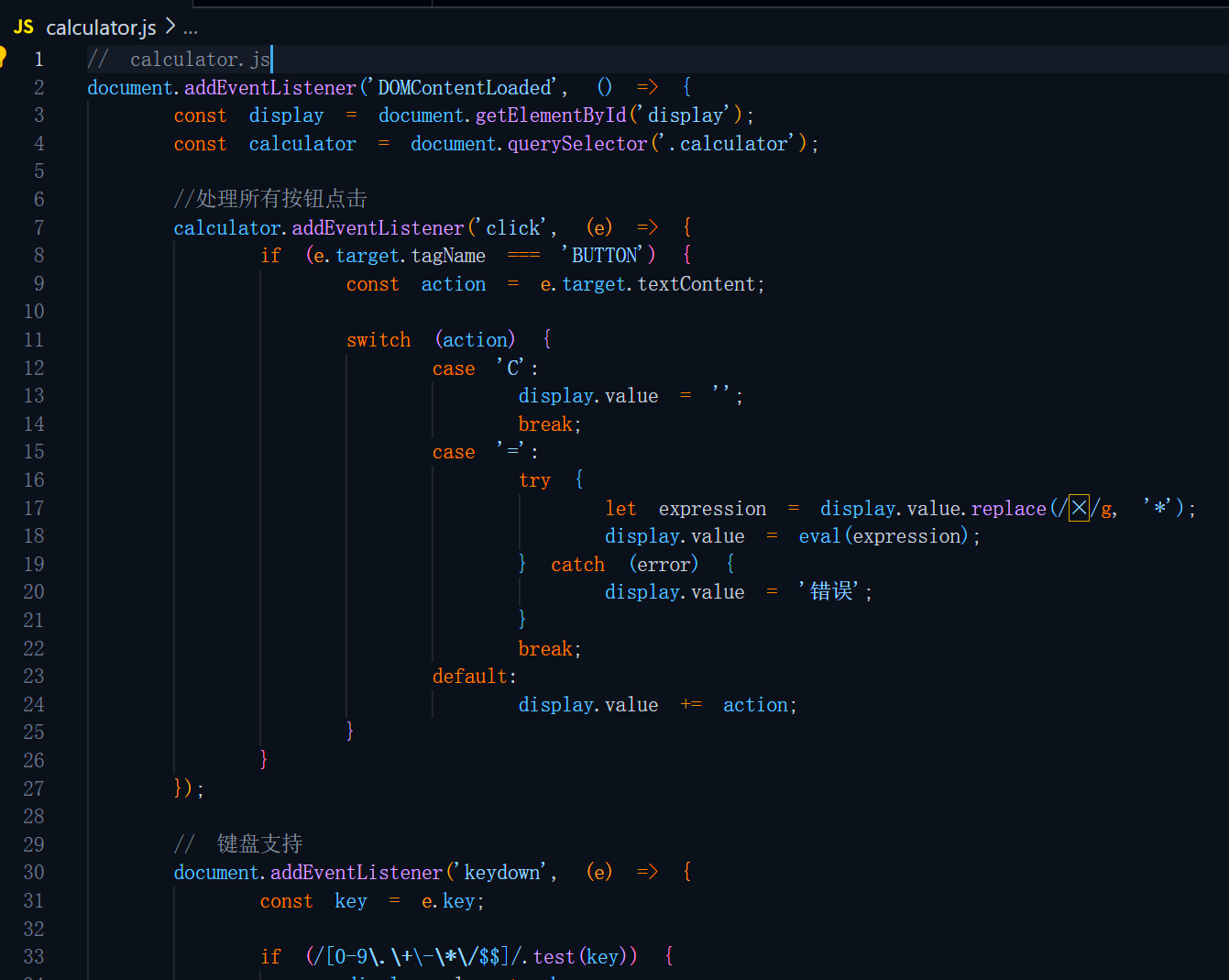Click closing brace on line 25
This screenshot has width=1229, height=980.
[350, 732]
